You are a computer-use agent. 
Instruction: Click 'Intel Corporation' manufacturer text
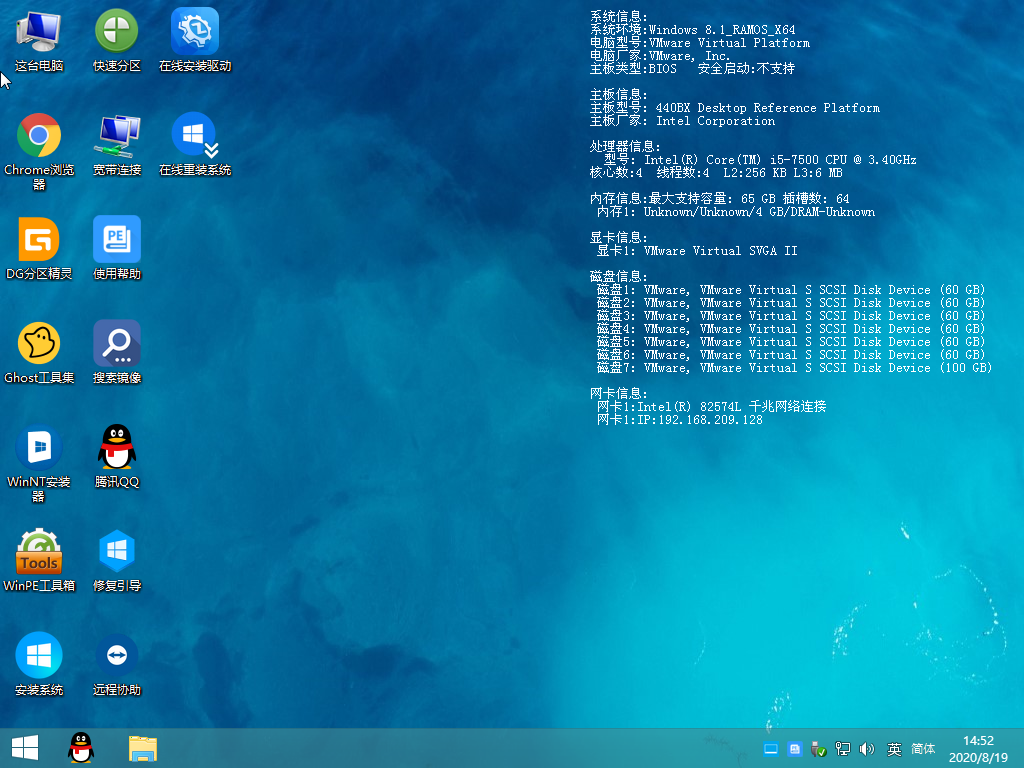click(x=715, y=121)
